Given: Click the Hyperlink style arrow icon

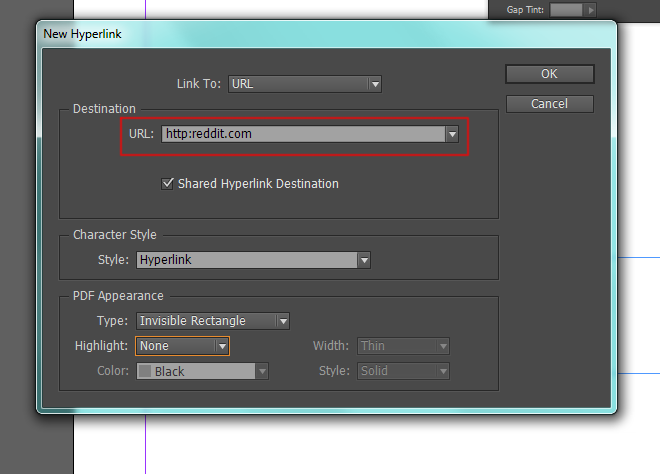Looking at the screenshot, I should [364, 260].
